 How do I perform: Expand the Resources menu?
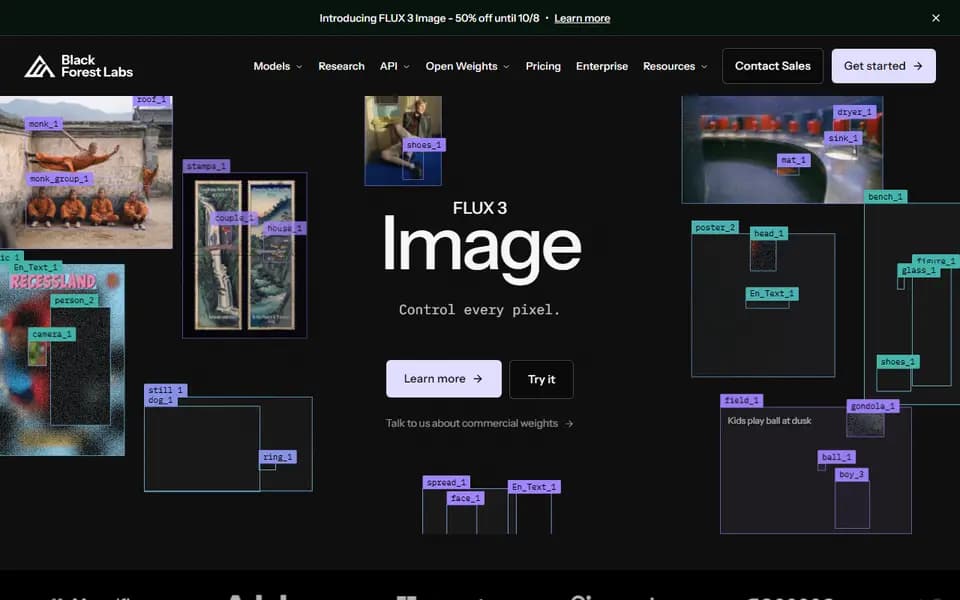point(675,66)
